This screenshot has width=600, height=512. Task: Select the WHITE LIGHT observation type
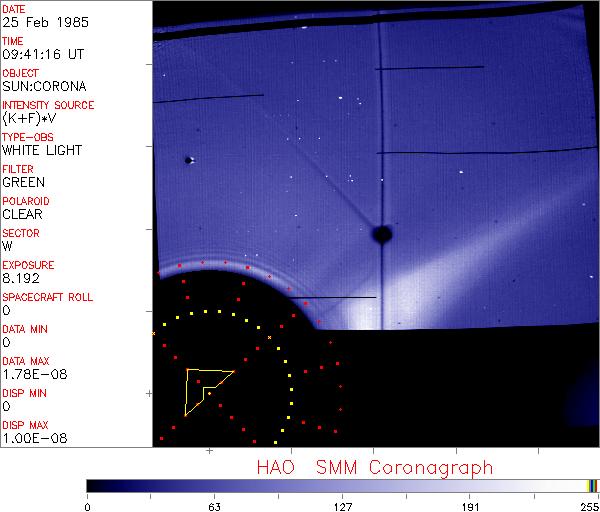42,151
